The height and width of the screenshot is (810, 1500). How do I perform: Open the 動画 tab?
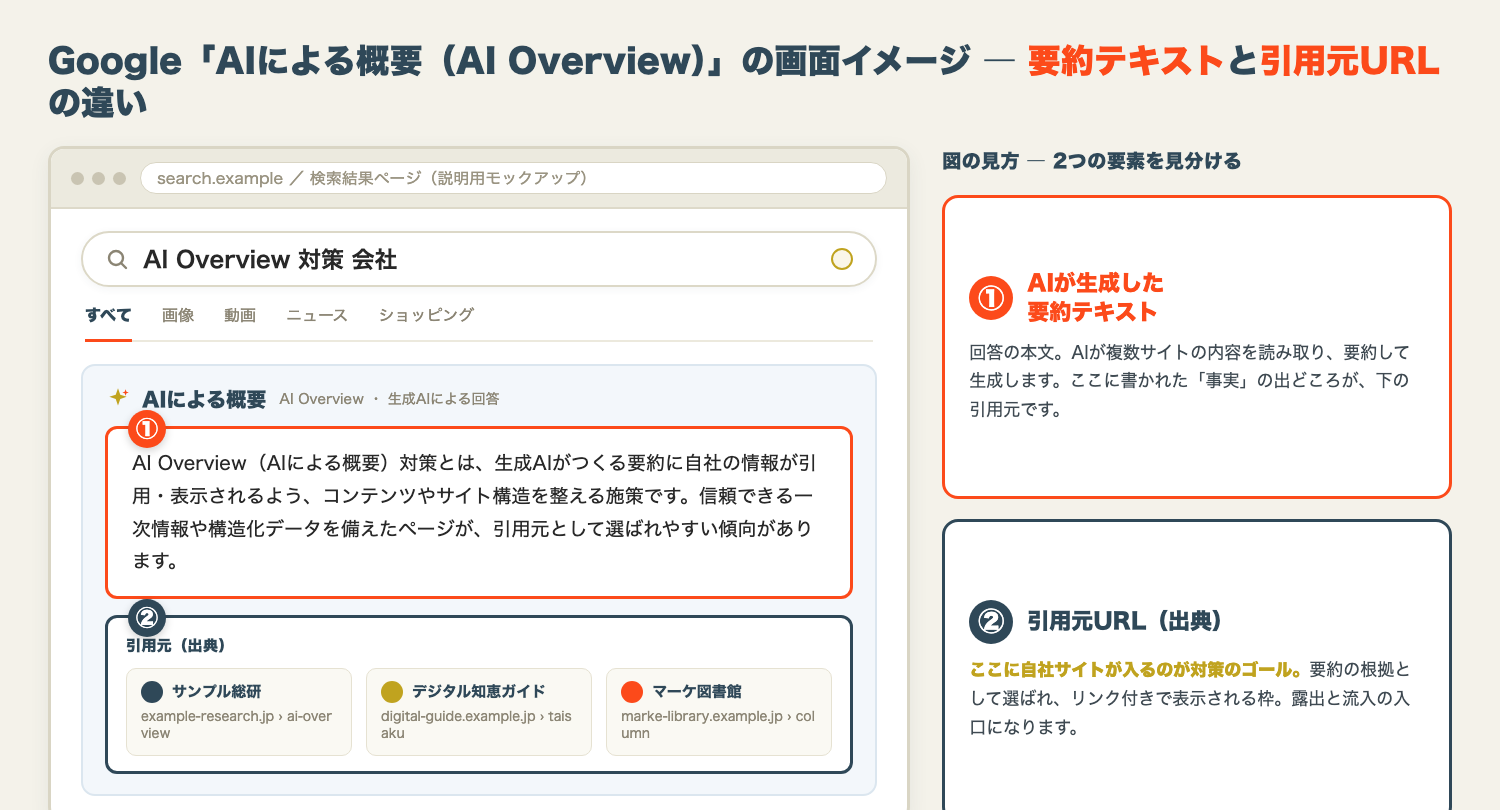[240, 315]
